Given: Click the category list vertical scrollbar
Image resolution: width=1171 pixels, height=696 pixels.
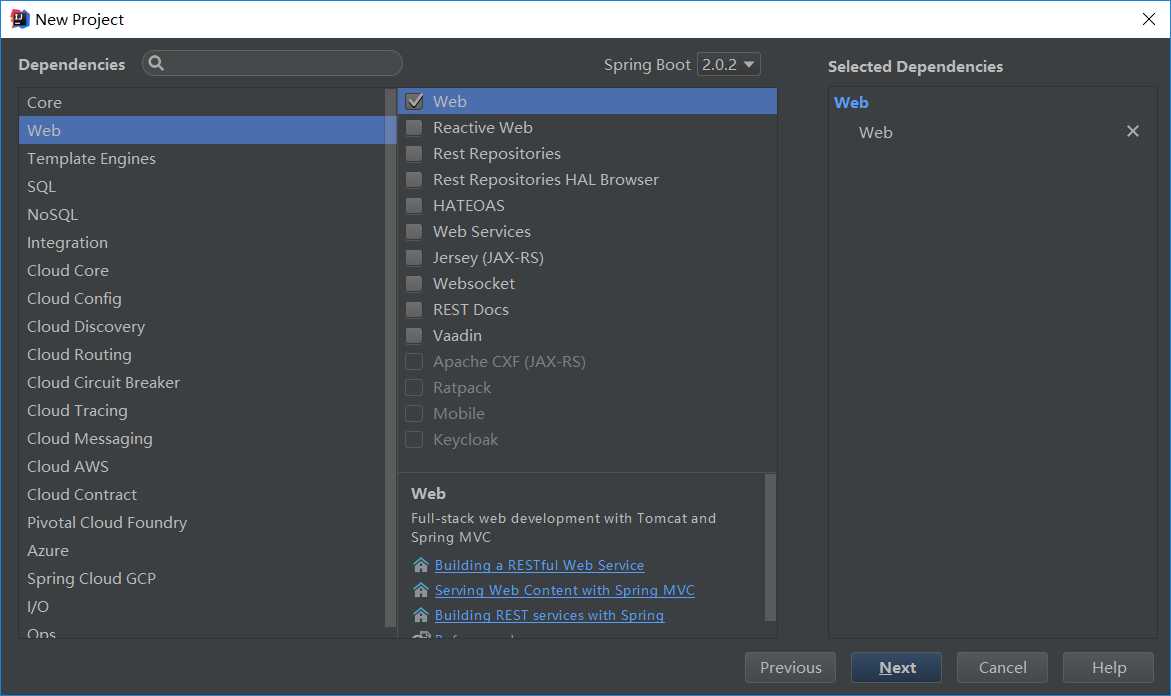Looking at the screenshot, I should [x=390, y=358].
